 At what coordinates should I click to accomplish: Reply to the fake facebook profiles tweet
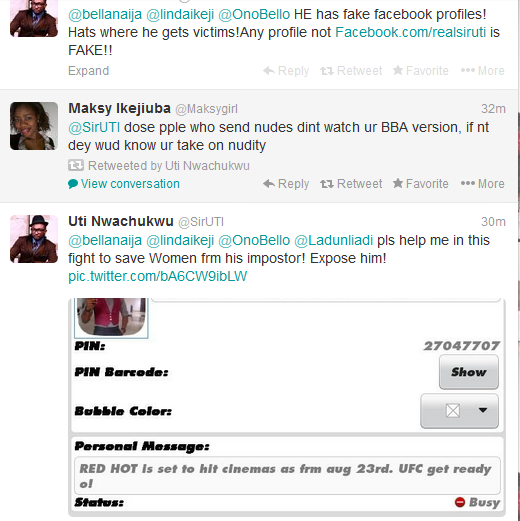pyautogui.click(x=286, y=71)
